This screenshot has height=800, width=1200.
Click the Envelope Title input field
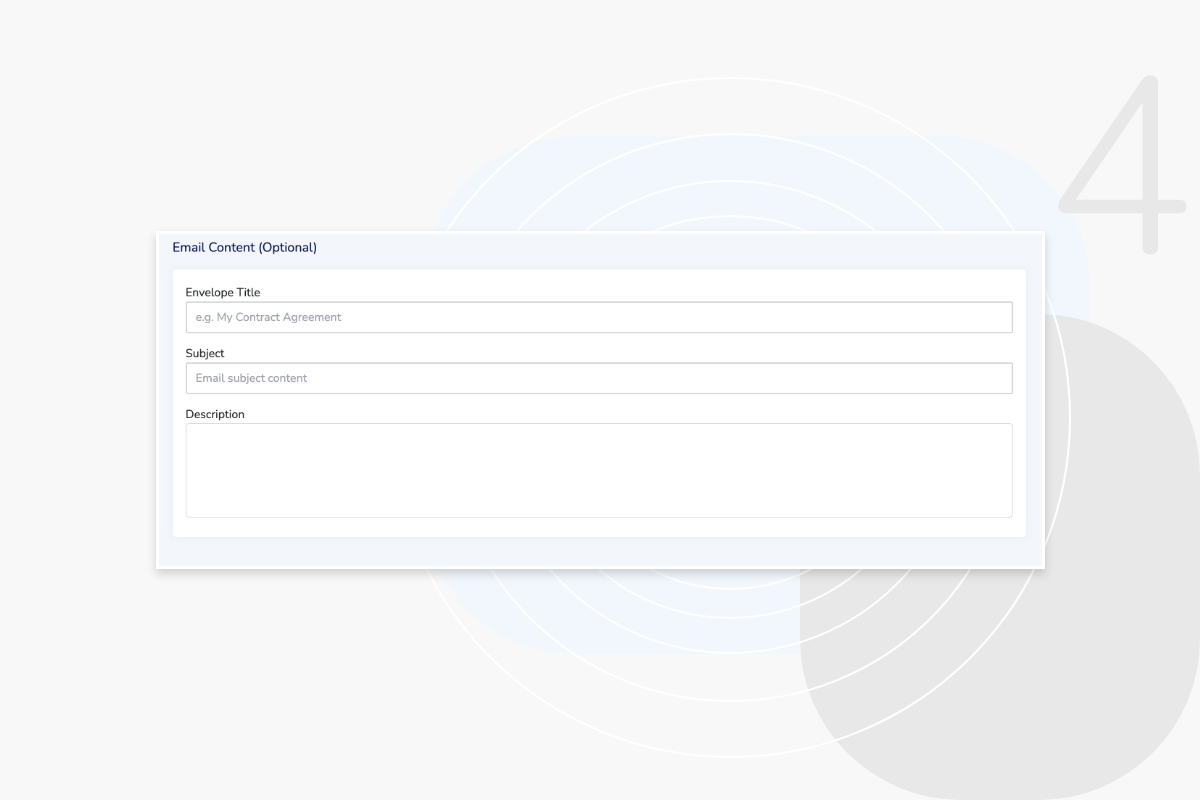click(x=599, y=317)
